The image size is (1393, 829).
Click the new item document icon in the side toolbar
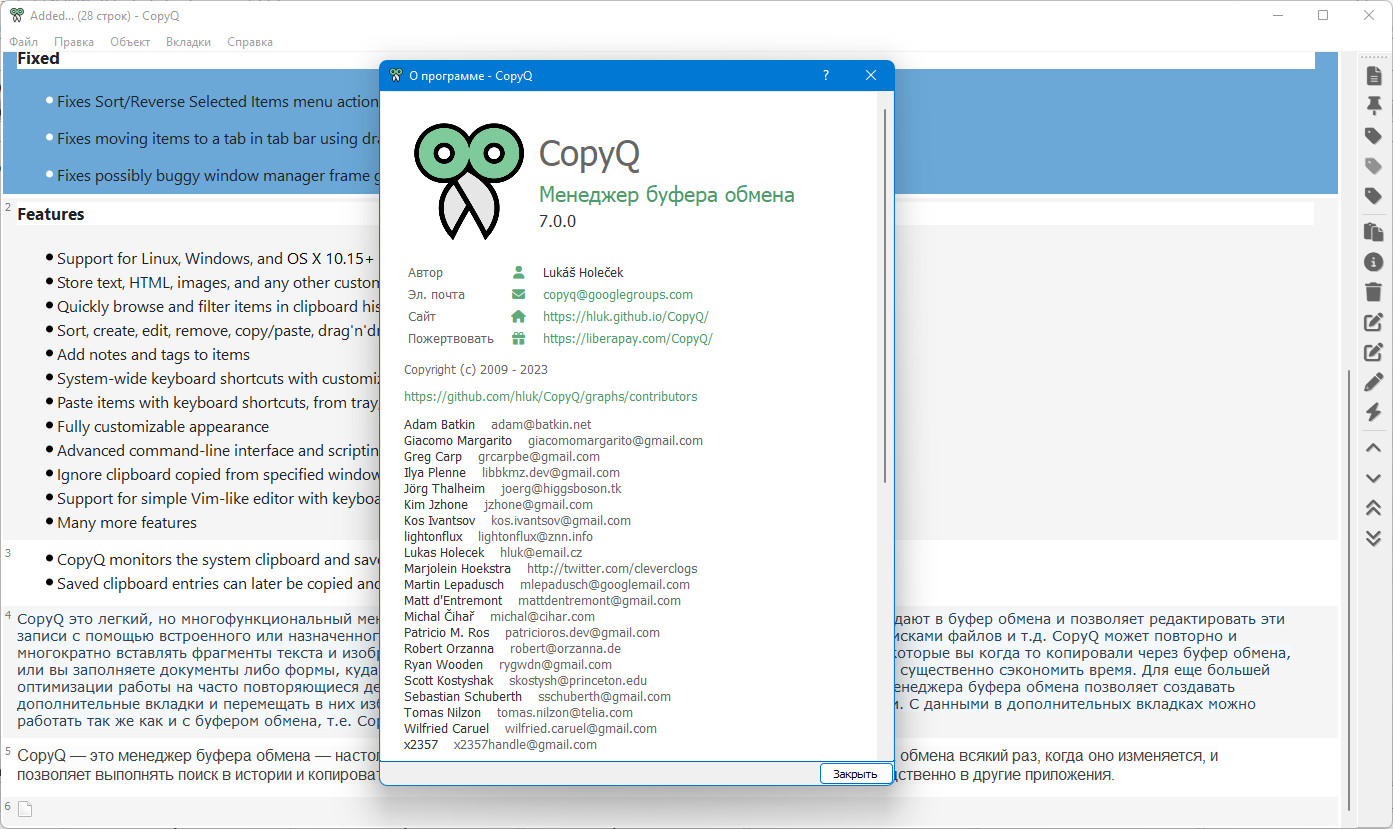(1373, 76)
